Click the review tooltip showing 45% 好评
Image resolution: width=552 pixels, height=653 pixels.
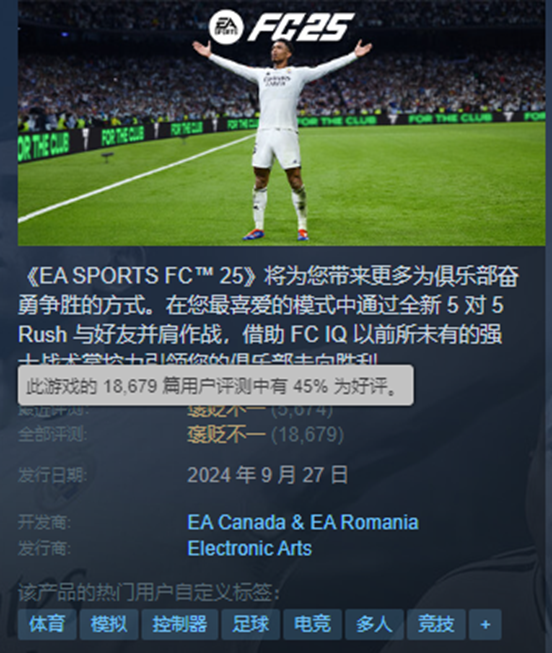tap(216, 386)
